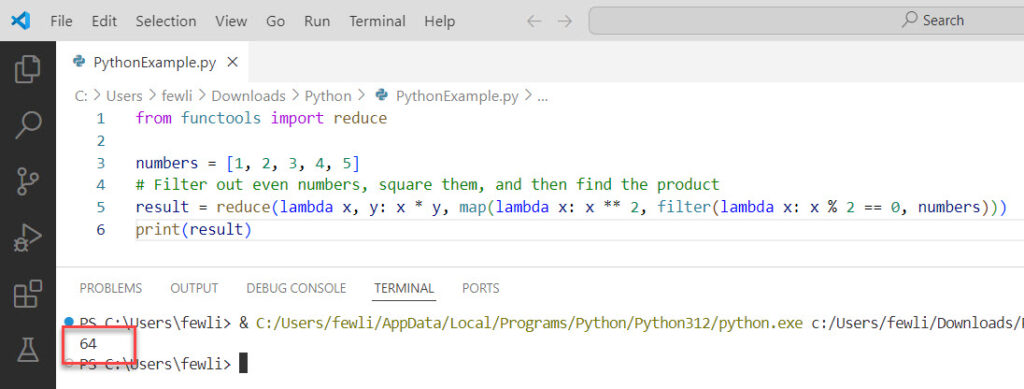
Task: Switch to the DEBUG CONSOLE tab
Action: (296, 288)
